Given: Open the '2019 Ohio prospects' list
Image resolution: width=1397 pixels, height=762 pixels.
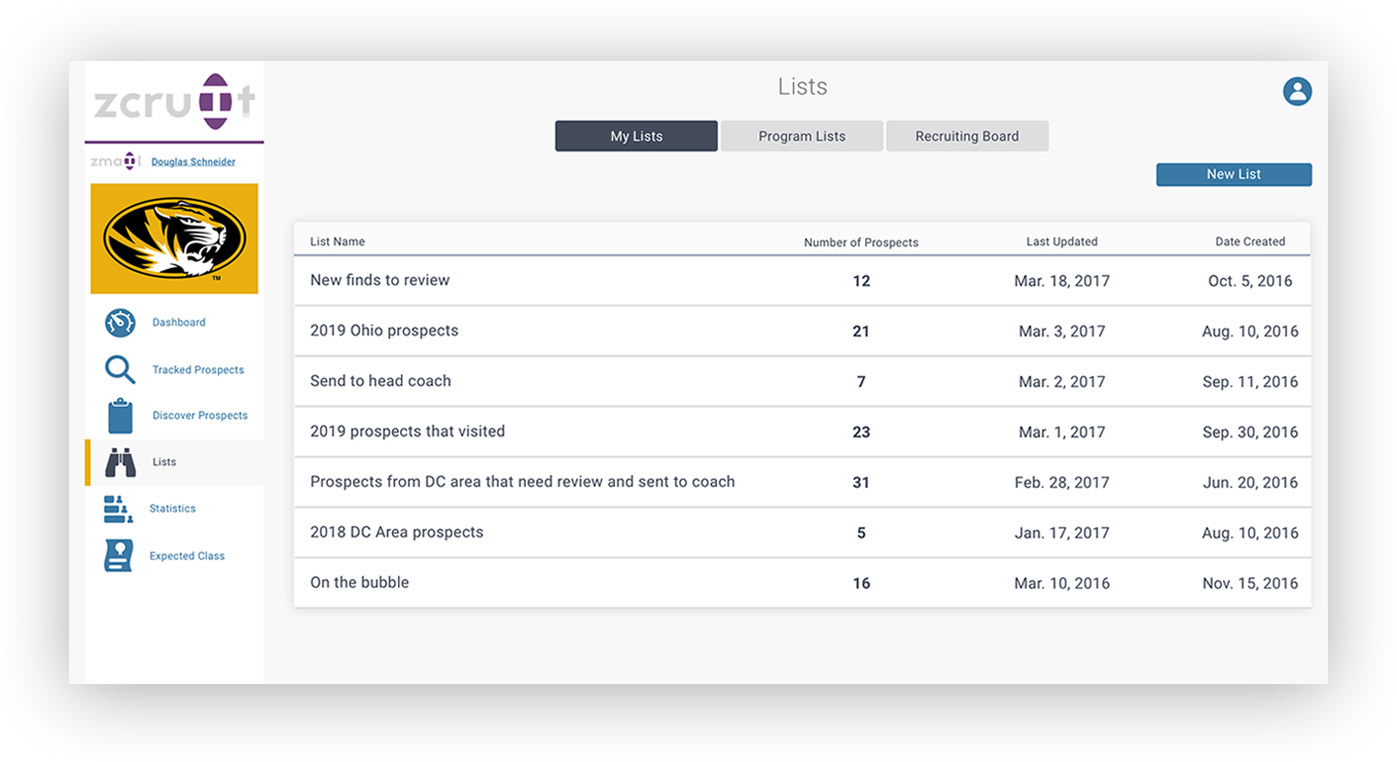Looking at the screenshot, I should (384, 330).
